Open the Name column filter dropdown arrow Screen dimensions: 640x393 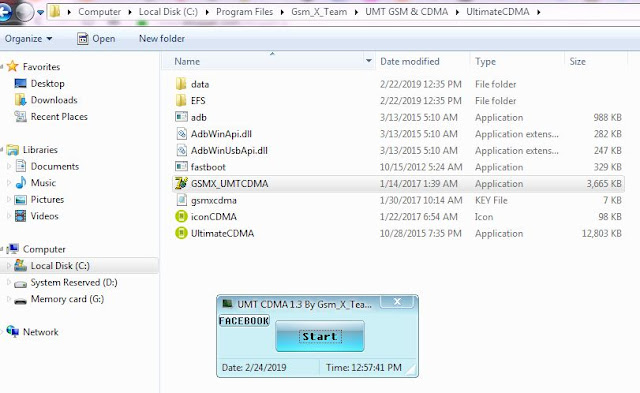click(369, 61)
